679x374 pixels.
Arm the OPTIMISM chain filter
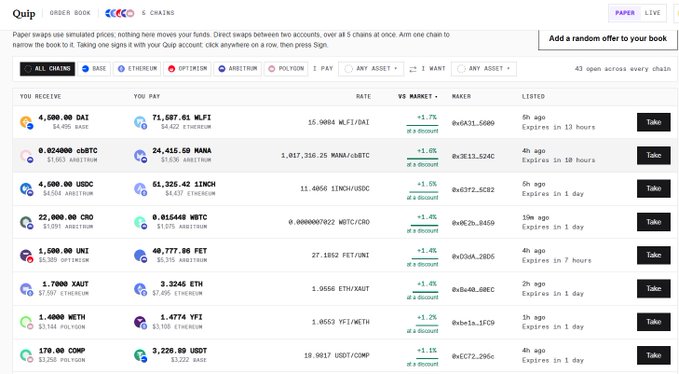(187, 69)
